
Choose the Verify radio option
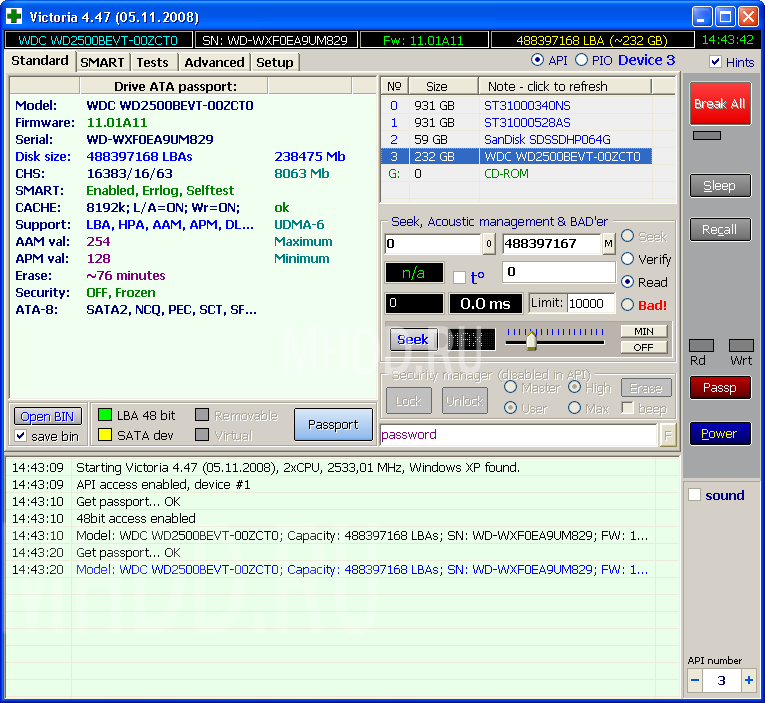click(627, 259)
